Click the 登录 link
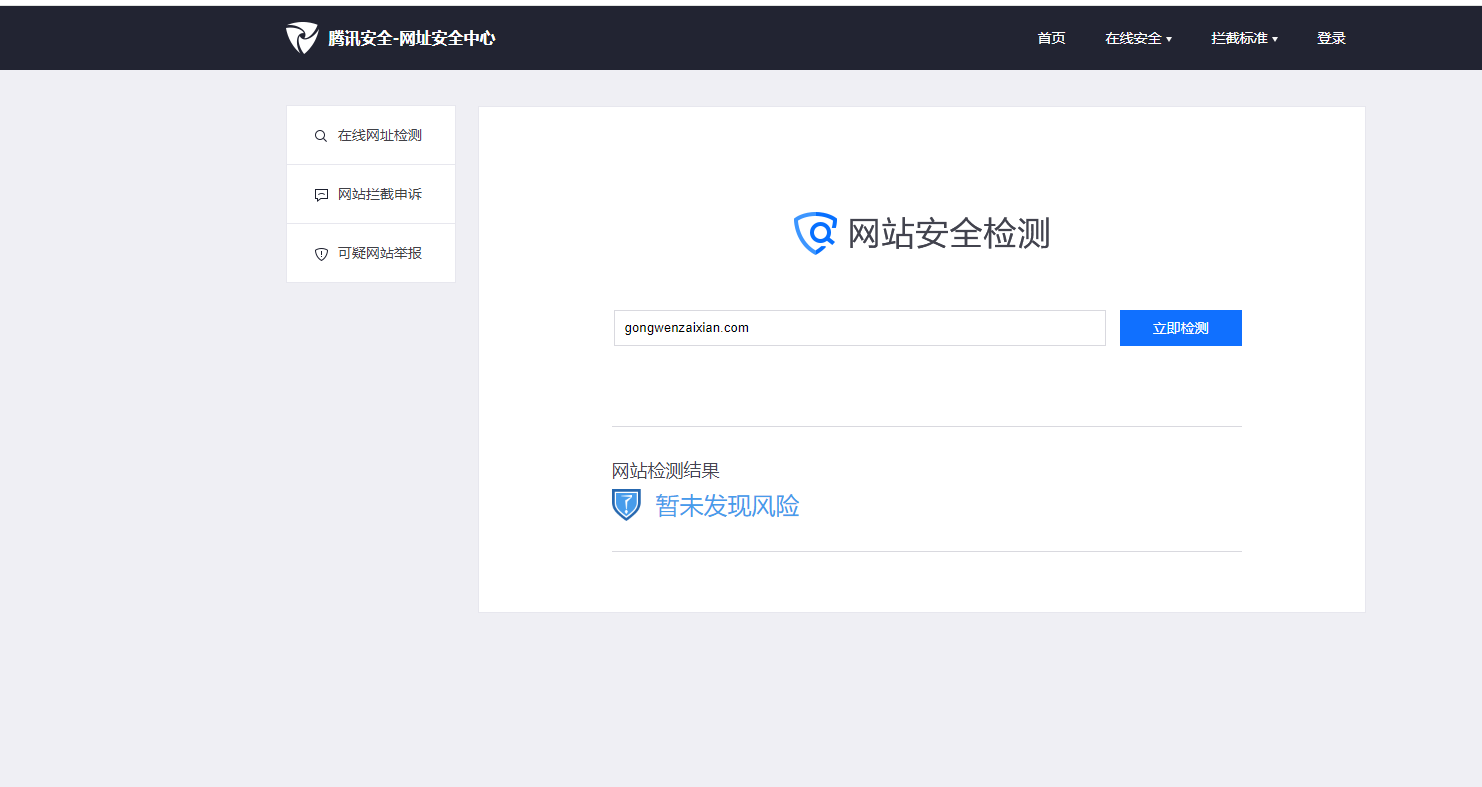This screenshot has width=1482, height=787. click(1331, 38)
